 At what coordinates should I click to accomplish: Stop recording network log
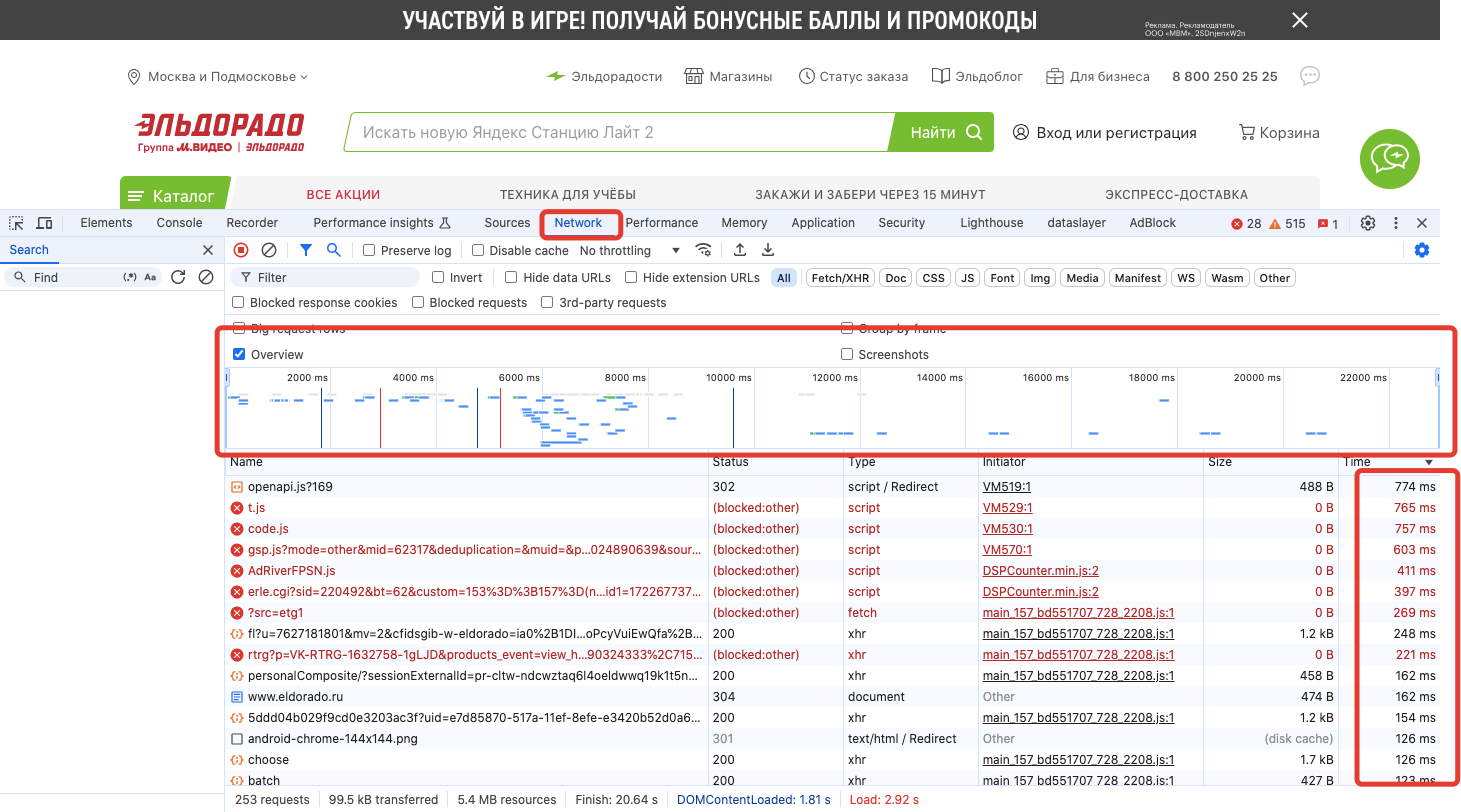click(x=241, y=250)
